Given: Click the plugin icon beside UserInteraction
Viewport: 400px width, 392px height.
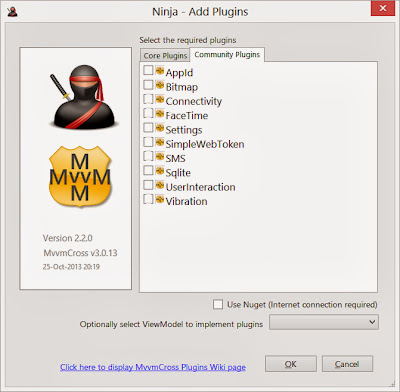Looking at the screenshot, I should pyautogui.click(x=160, y=185).
